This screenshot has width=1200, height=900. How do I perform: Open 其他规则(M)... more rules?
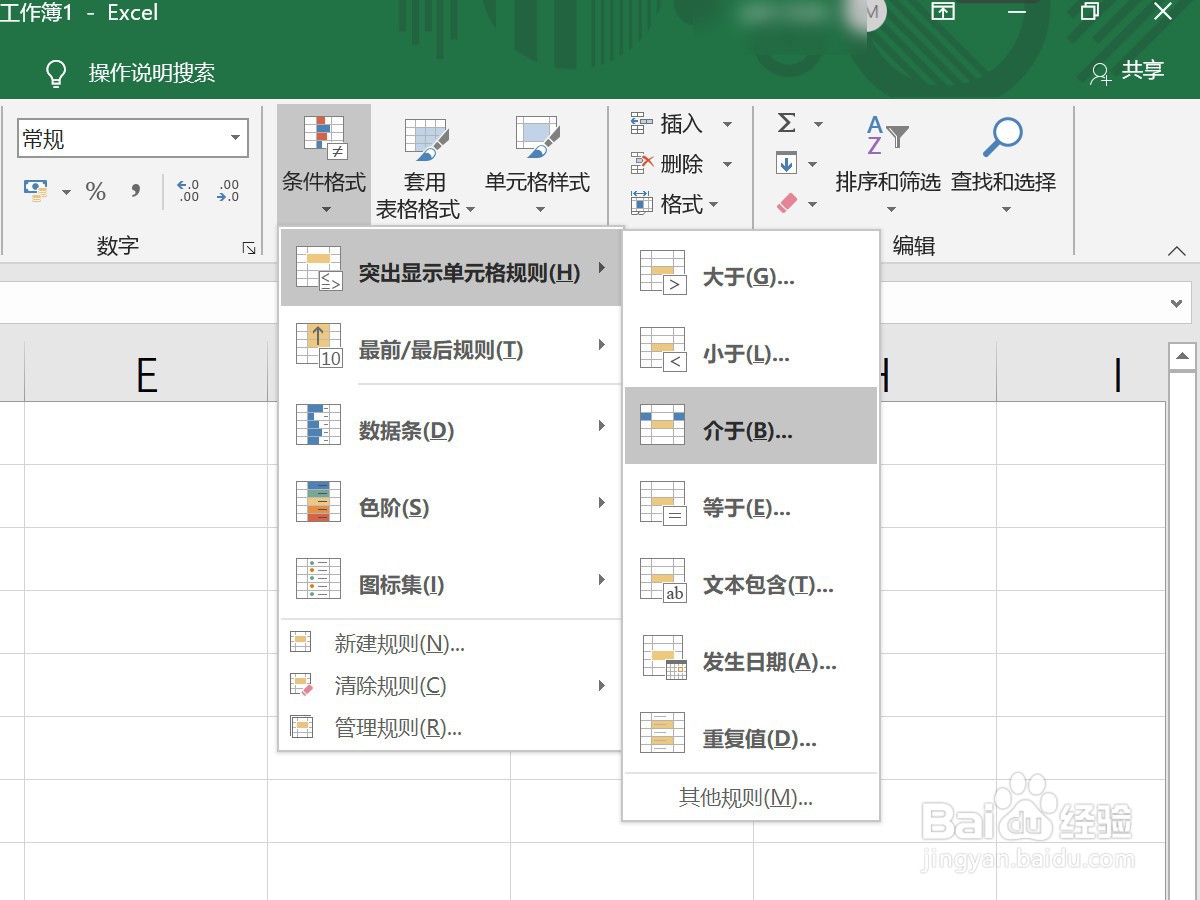point(751,797)
